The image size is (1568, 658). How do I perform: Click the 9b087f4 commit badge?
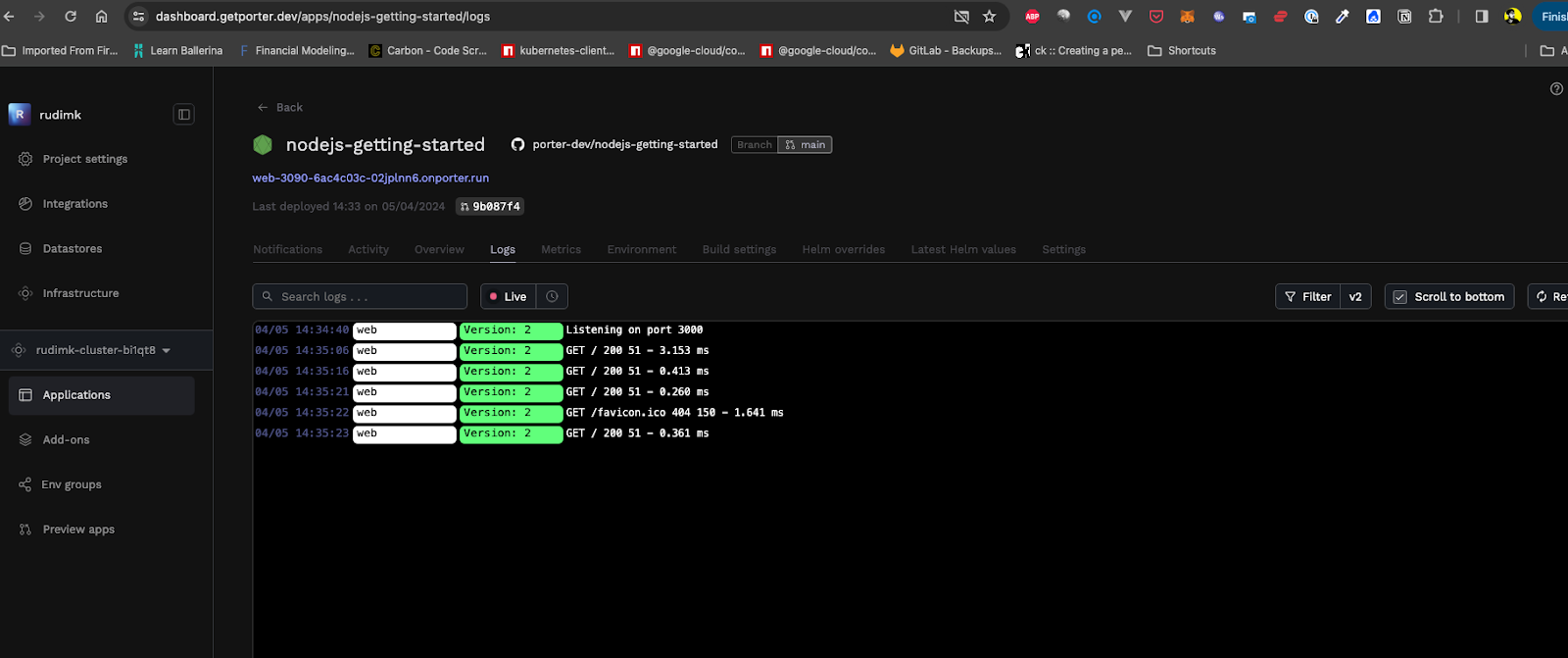[490, 207]
